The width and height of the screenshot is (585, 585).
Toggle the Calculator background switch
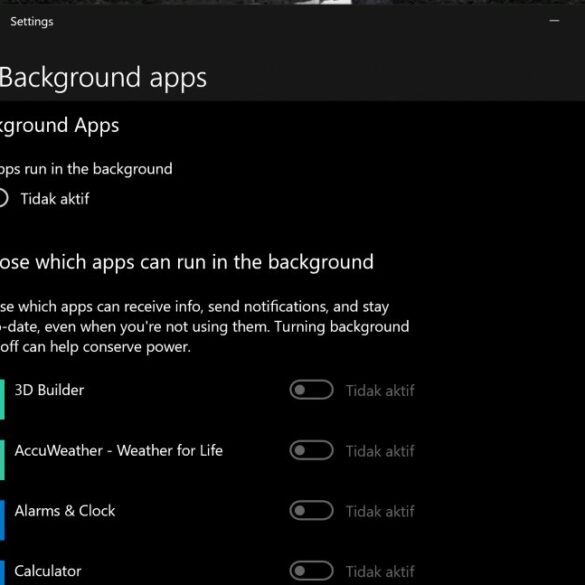tap(311, 571)
